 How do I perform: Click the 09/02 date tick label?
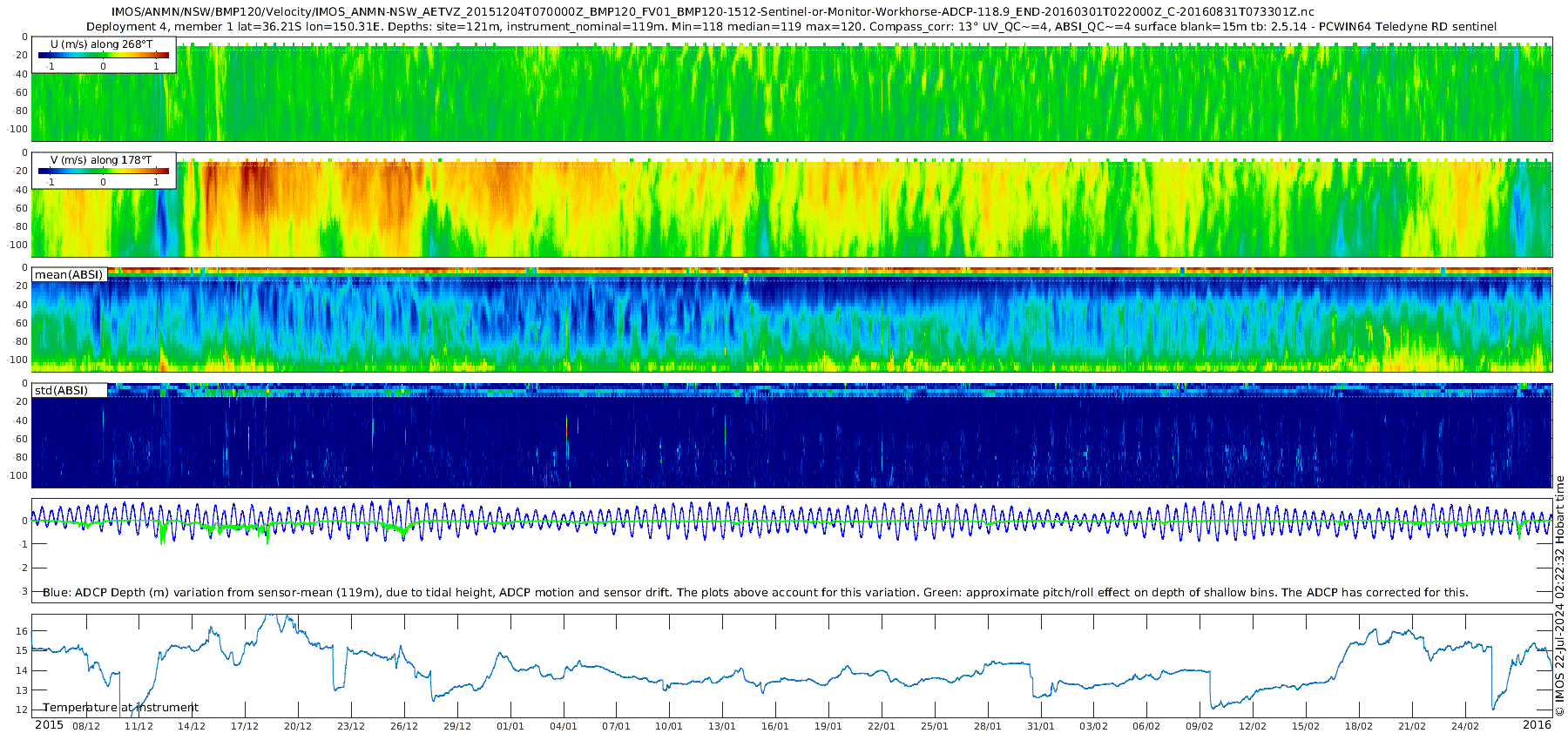(x=1200, y=726)
